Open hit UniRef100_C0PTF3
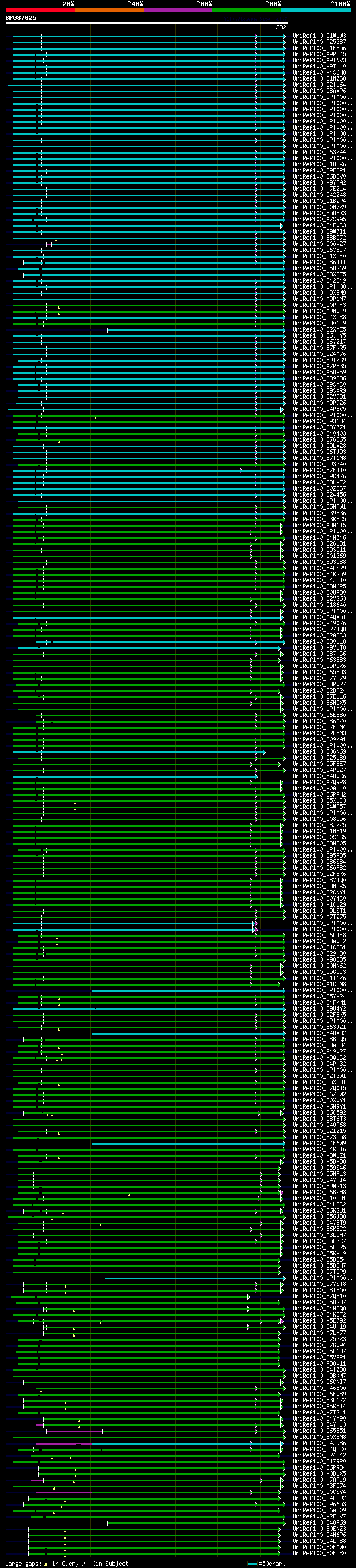The image size is (356, 1568). 319,305
